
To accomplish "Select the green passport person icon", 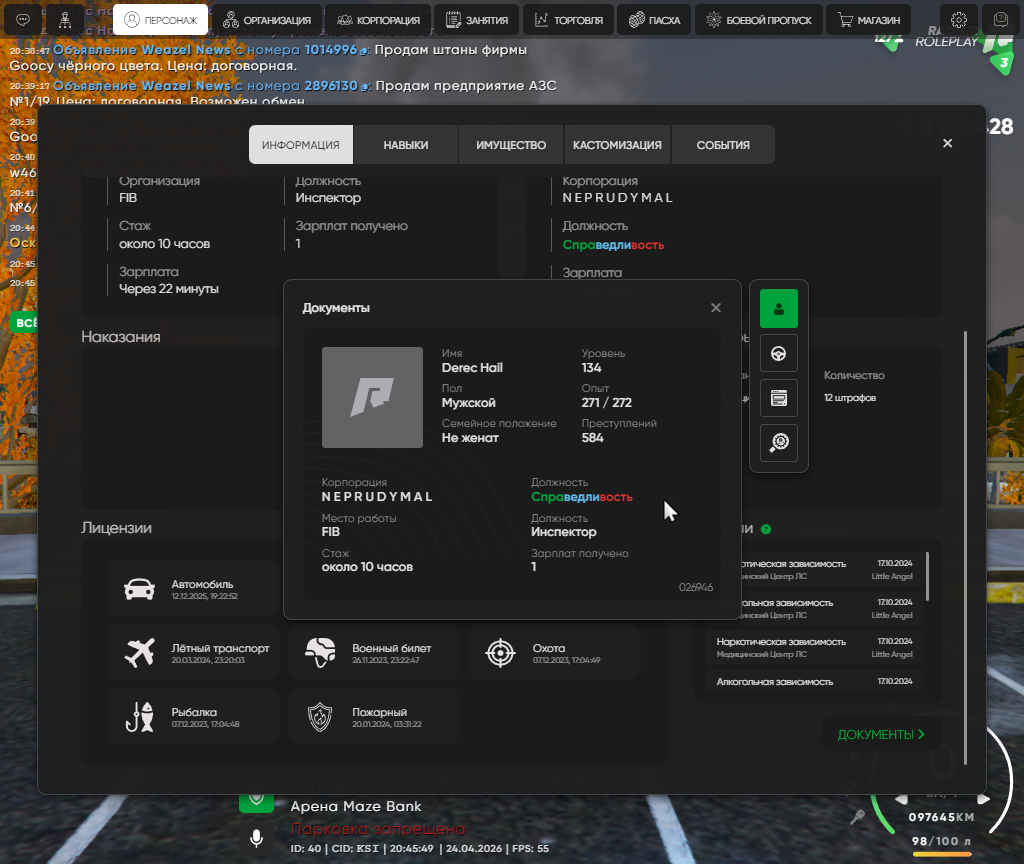I will click(778, 309).
